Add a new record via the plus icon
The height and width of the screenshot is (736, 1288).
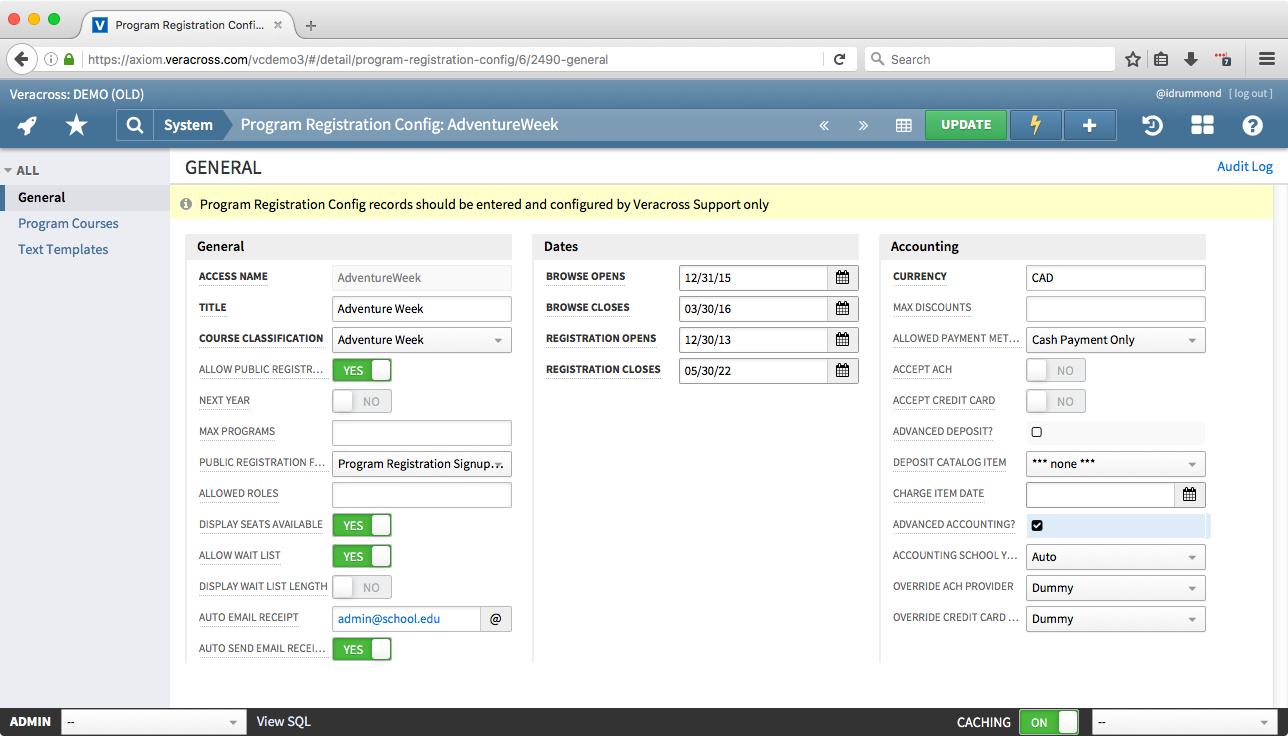click(1089, 125)
